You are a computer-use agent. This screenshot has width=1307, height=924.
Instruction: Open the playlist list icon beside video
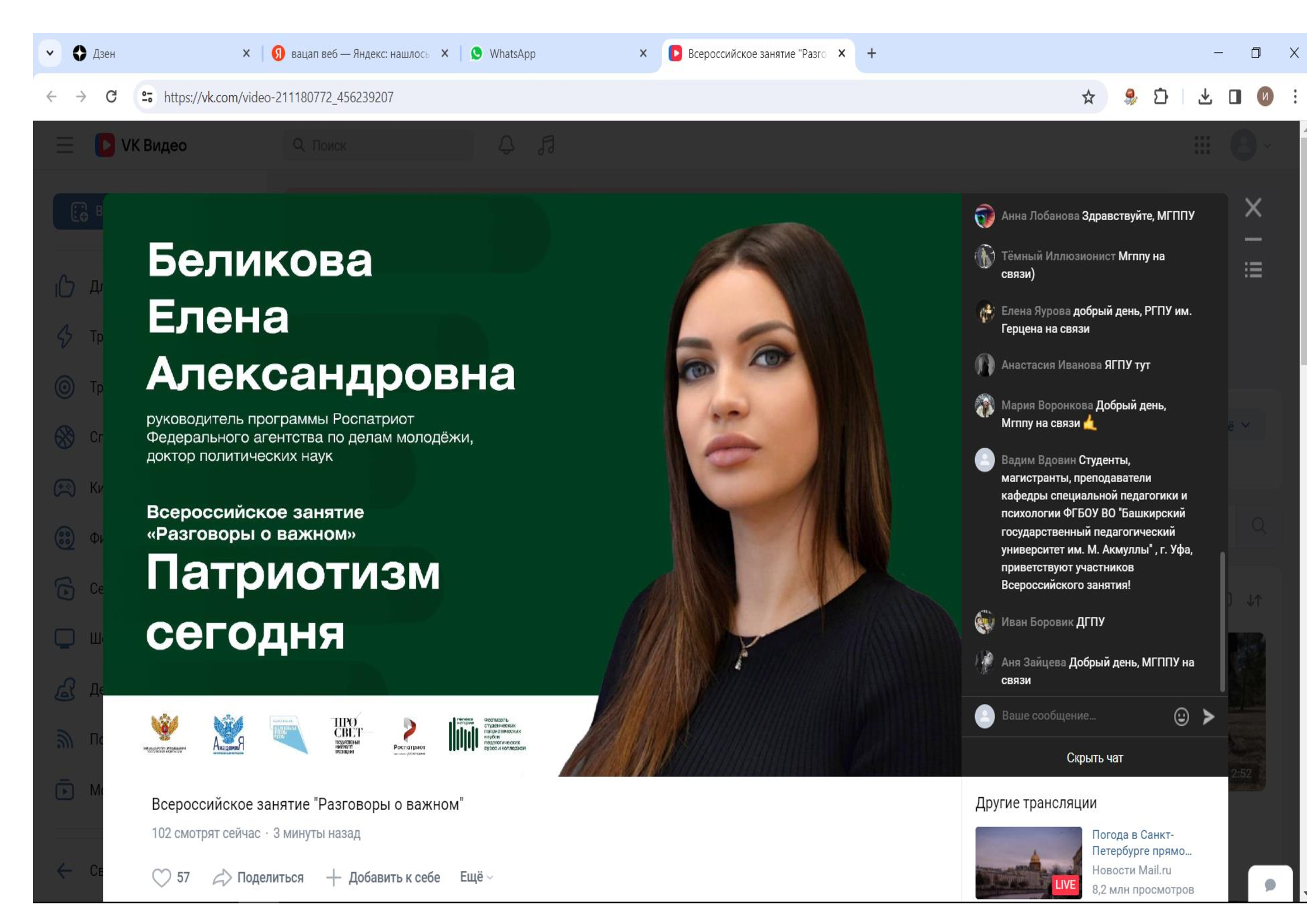pos(1253,270)
